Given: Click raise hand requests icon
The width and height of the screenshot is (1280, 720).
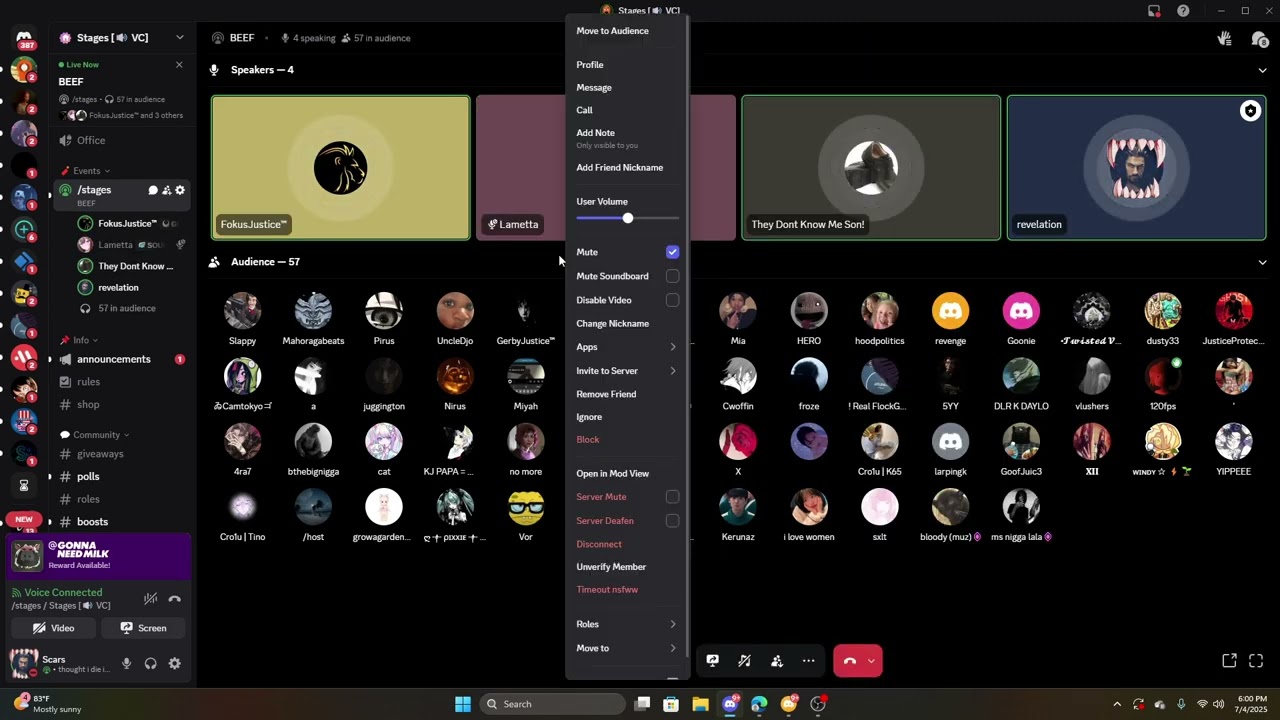Looking at the screenshot, I should coord(1224,38).
